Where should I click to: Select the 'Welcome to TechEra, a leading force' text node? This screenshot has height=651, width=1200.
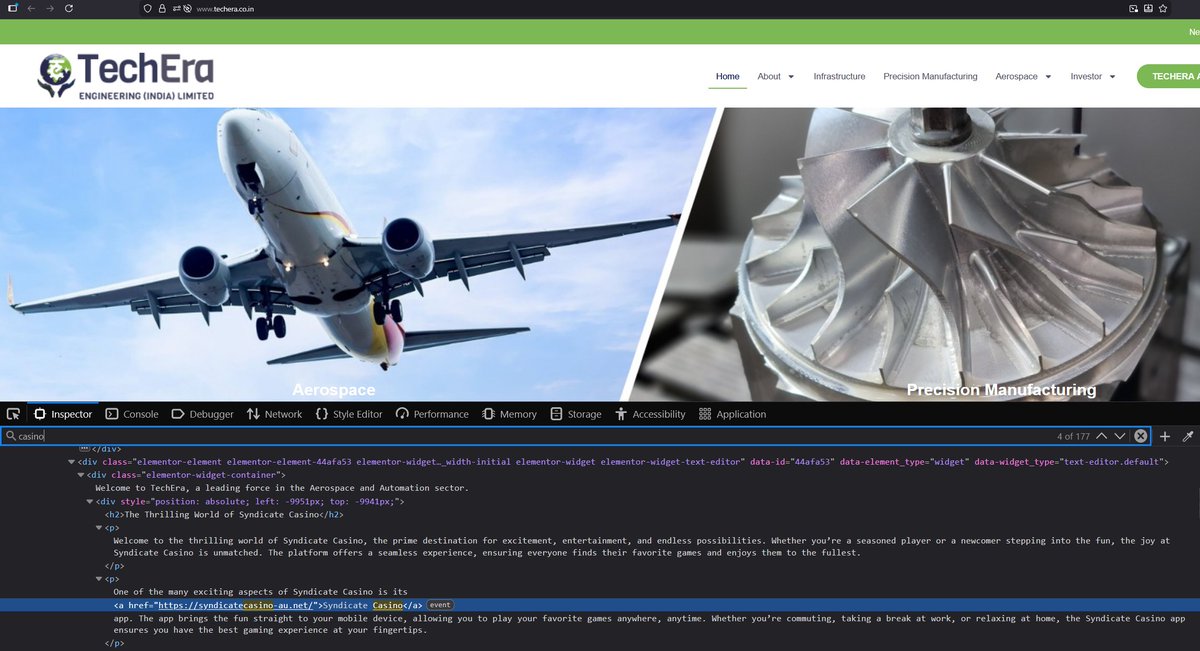282,488
